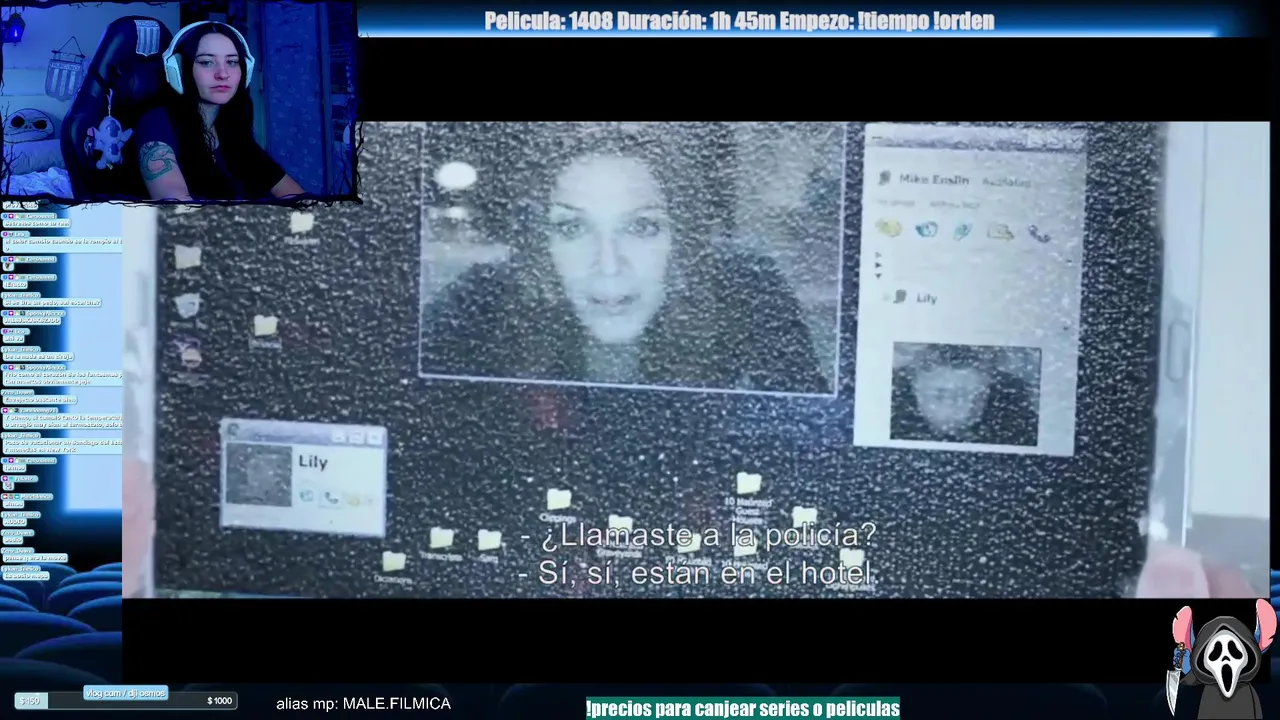Click the Lily name in small call window
The image size is (1280, 720).
pos(312,462)
